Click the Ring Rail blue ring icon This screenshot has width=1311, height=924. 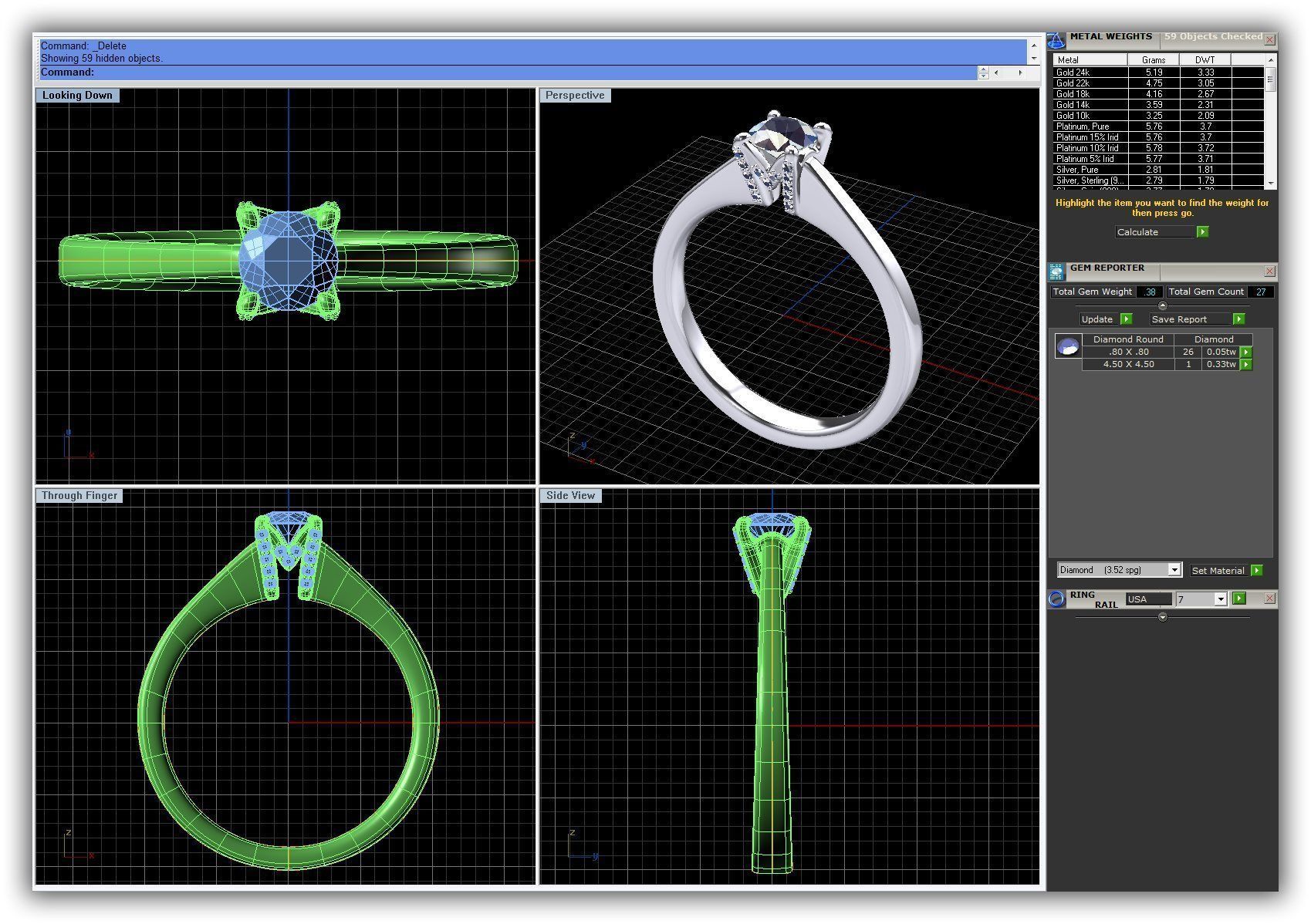[1056, 599]
